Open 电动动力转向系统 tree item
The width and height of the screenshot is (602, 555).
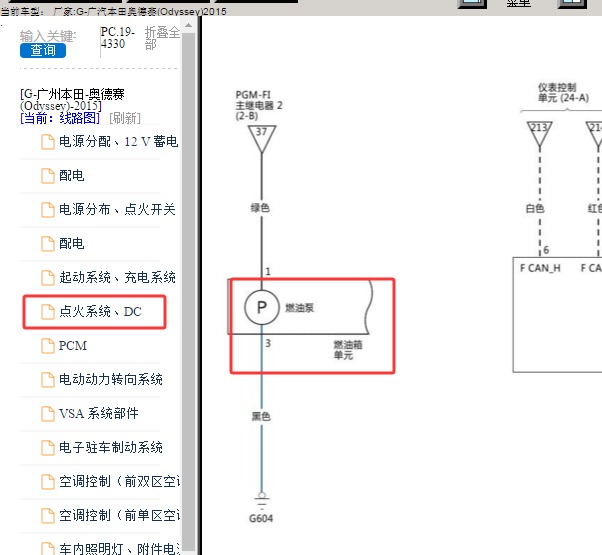click(x=111, y=380)
